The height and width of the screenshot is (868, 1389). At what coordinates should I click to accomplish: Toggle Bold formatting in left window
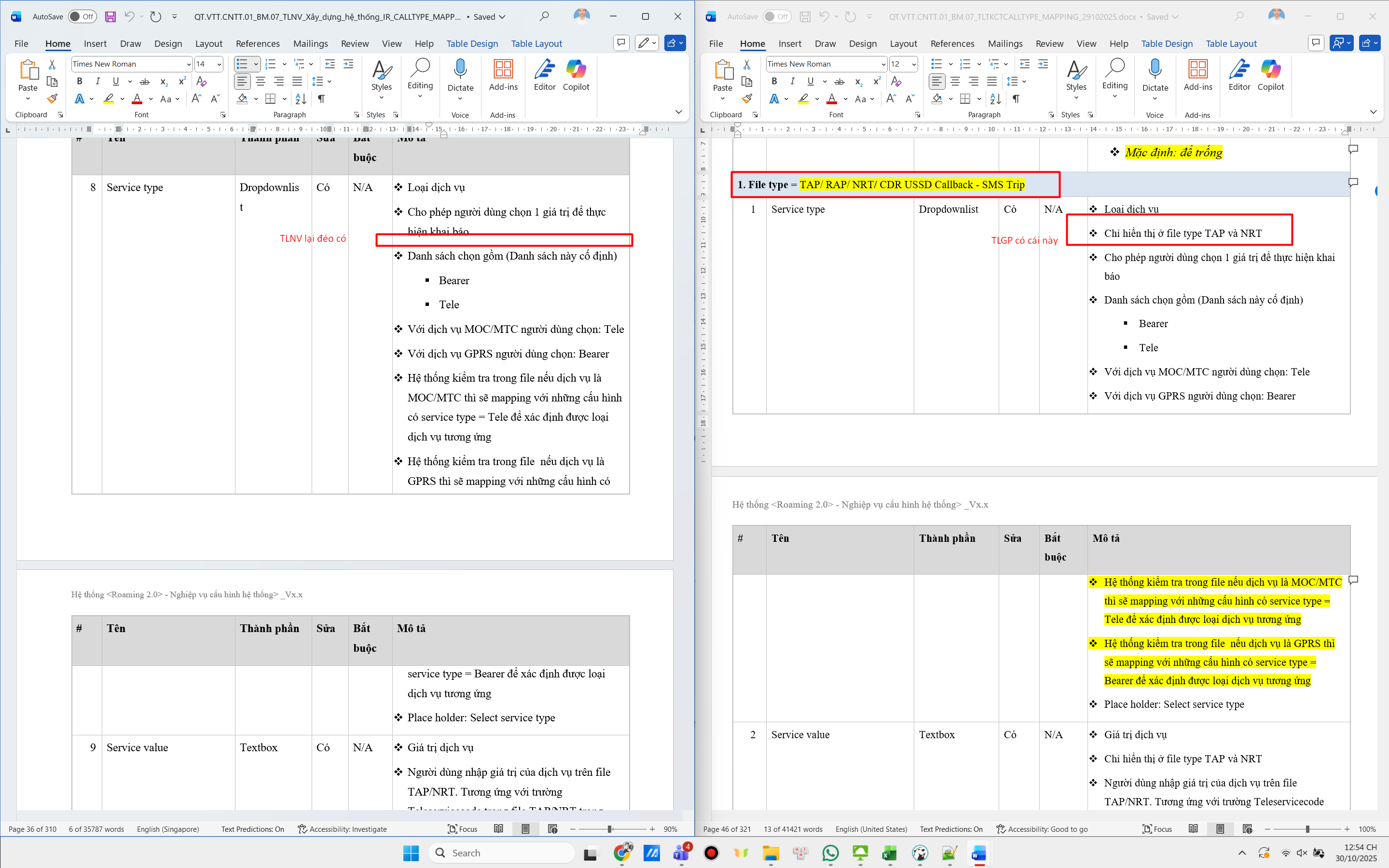[80, 82]
